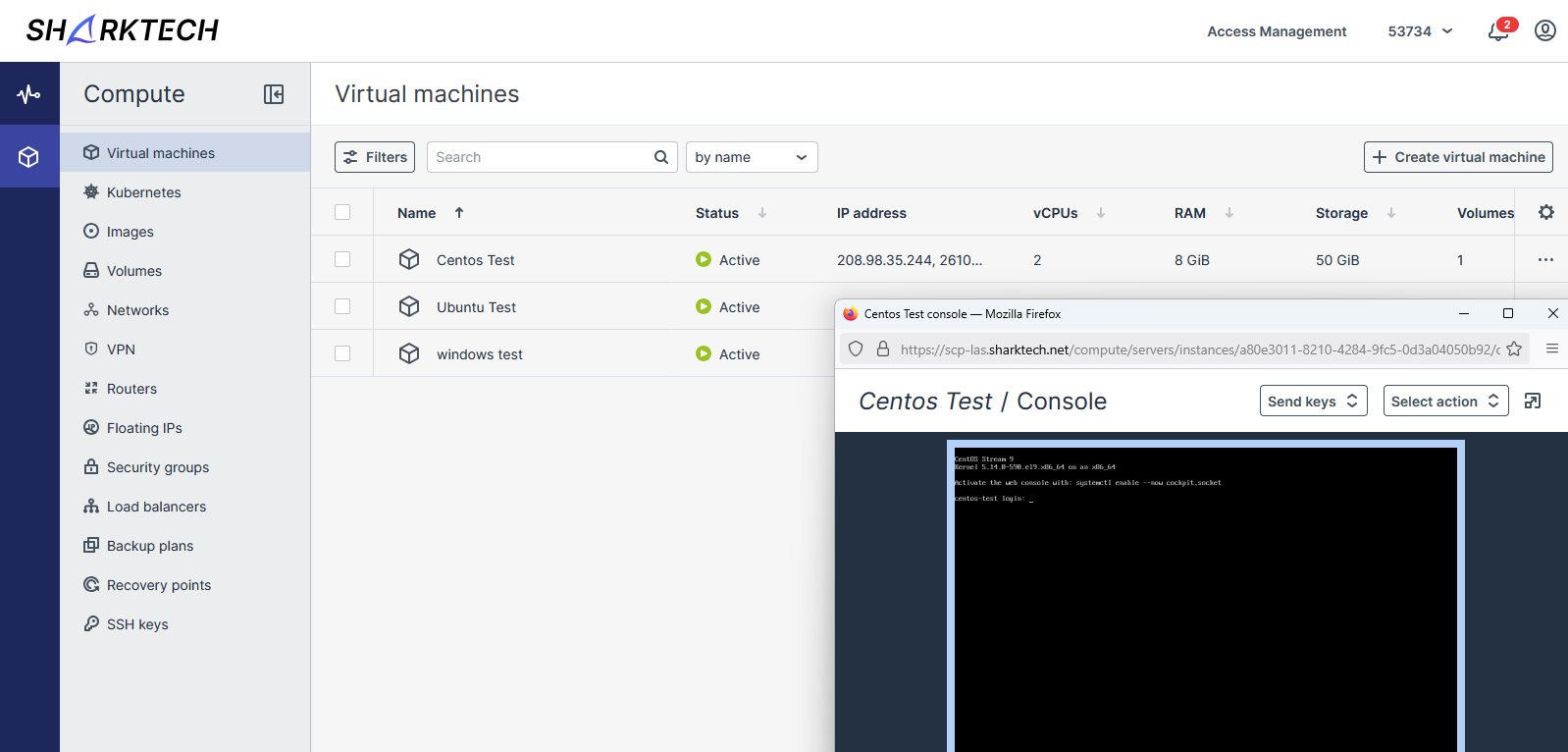Tick the Centos Test row checkbox
Image resolution: width=1568 pixels, height=752 pixels.
point(342,260)
